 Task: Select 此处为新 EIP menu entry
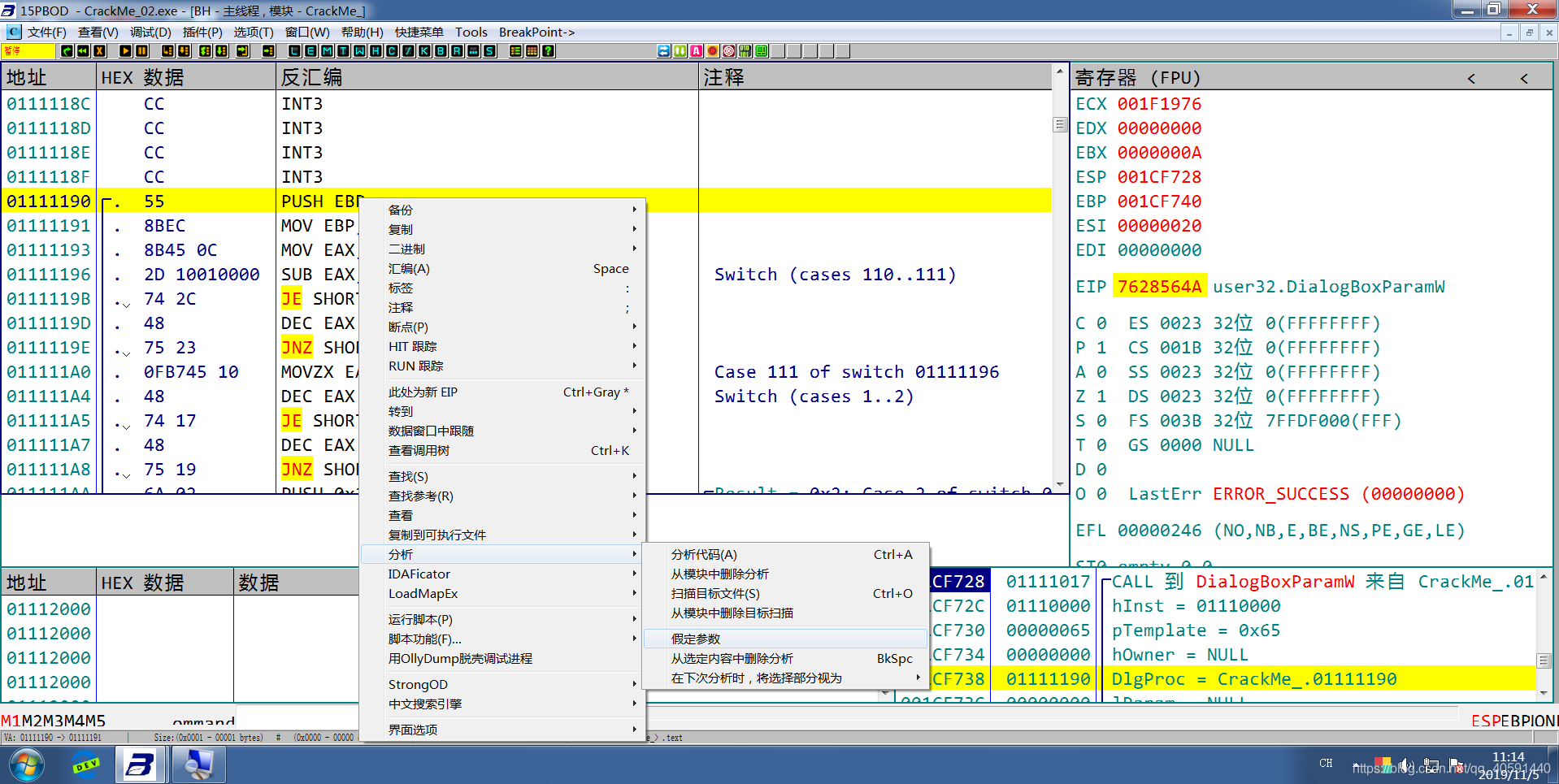pyautogui.click(x=503, y=392)
